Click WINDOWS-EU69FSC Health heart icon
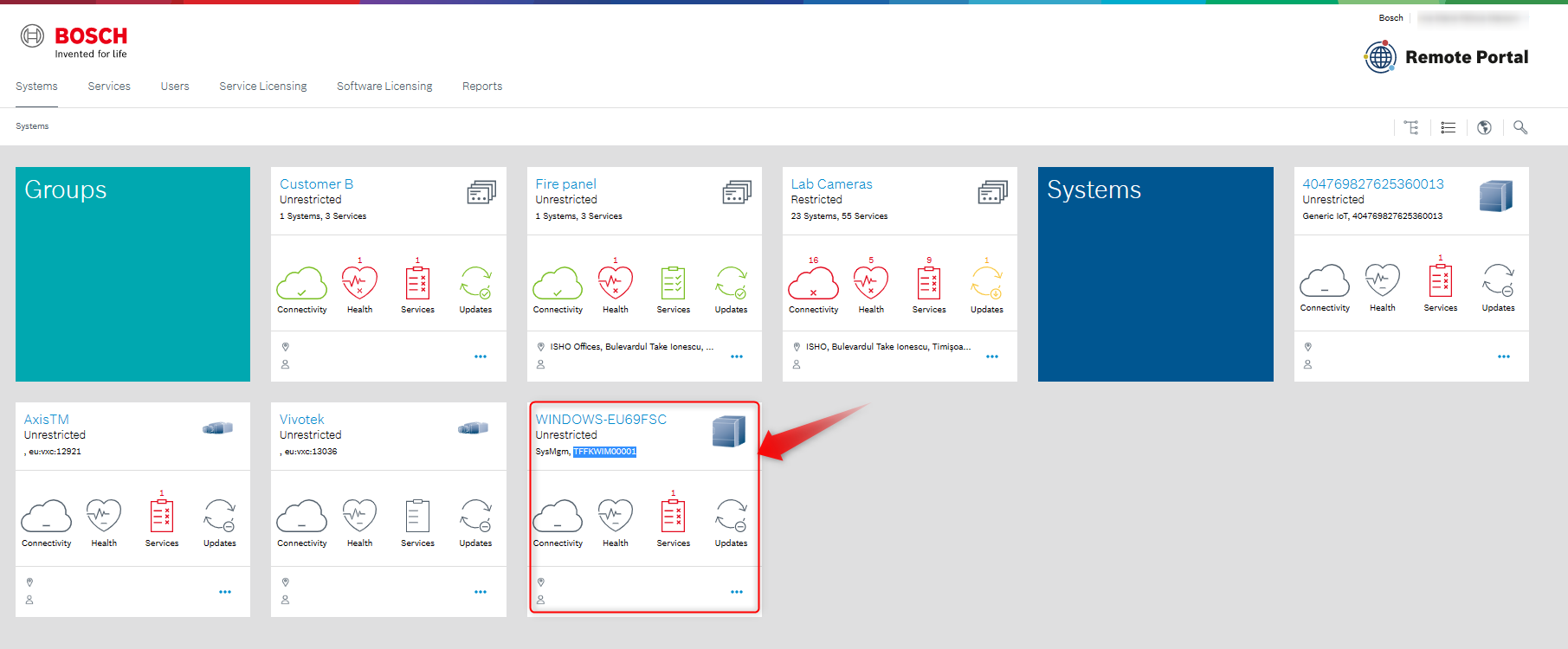The image size is (1568, 649). (x=616, y=517)
